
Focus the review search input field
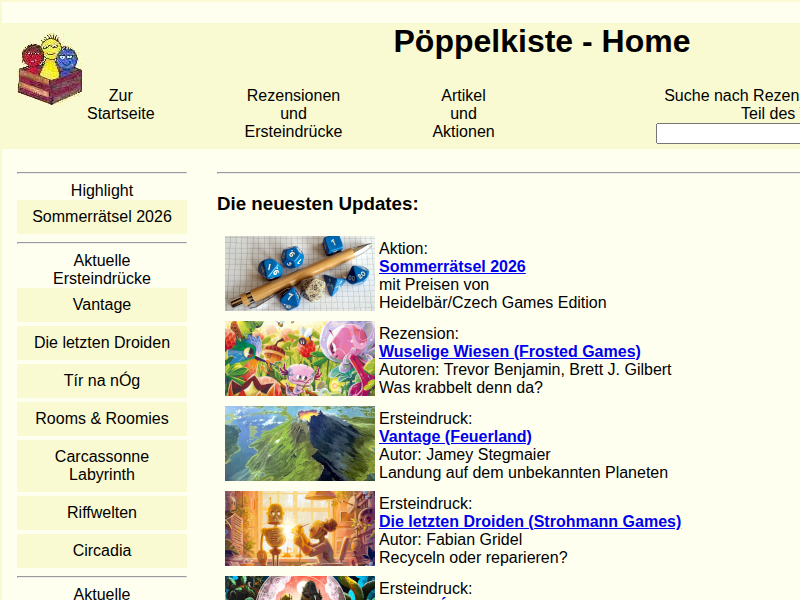click(728, 134)
